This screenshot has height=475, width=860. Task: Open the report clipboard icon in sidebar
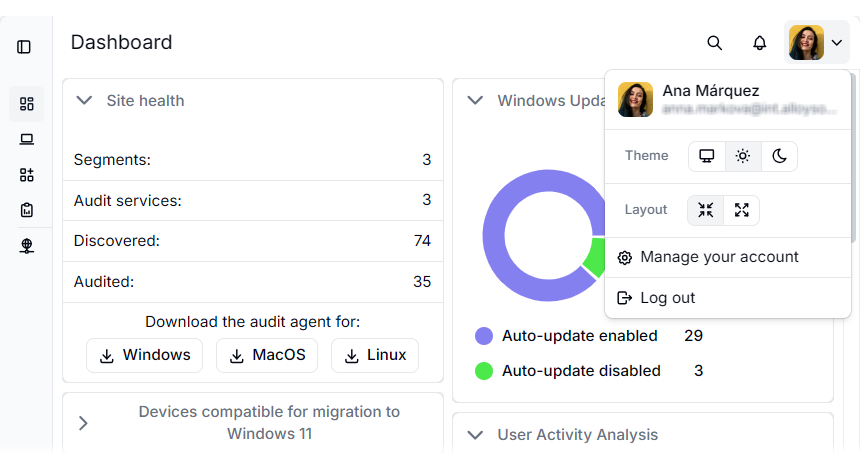[x=27, y=210]
